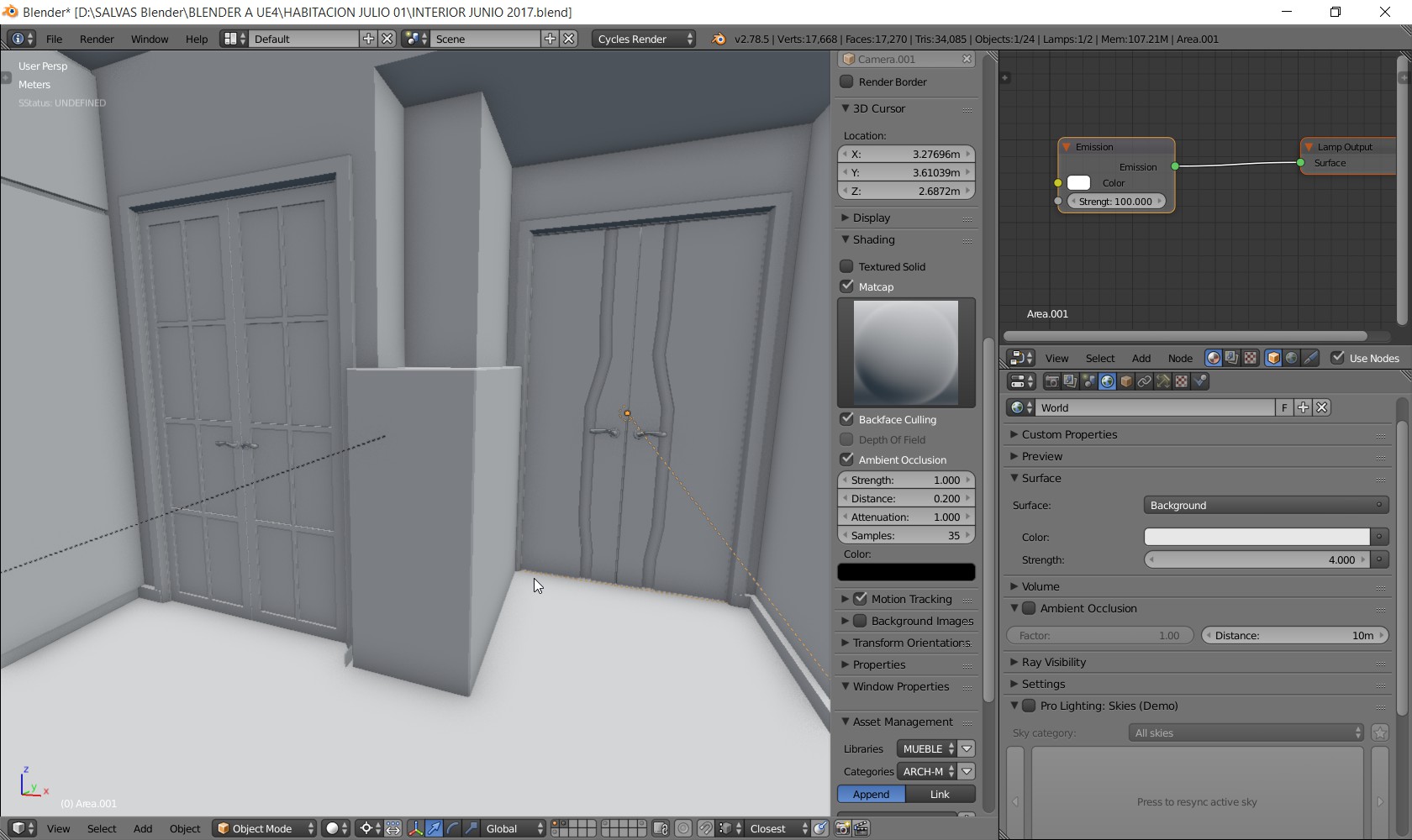Add a new screen layout
This screenshot has height=840, width=1412.
point(368,39)
